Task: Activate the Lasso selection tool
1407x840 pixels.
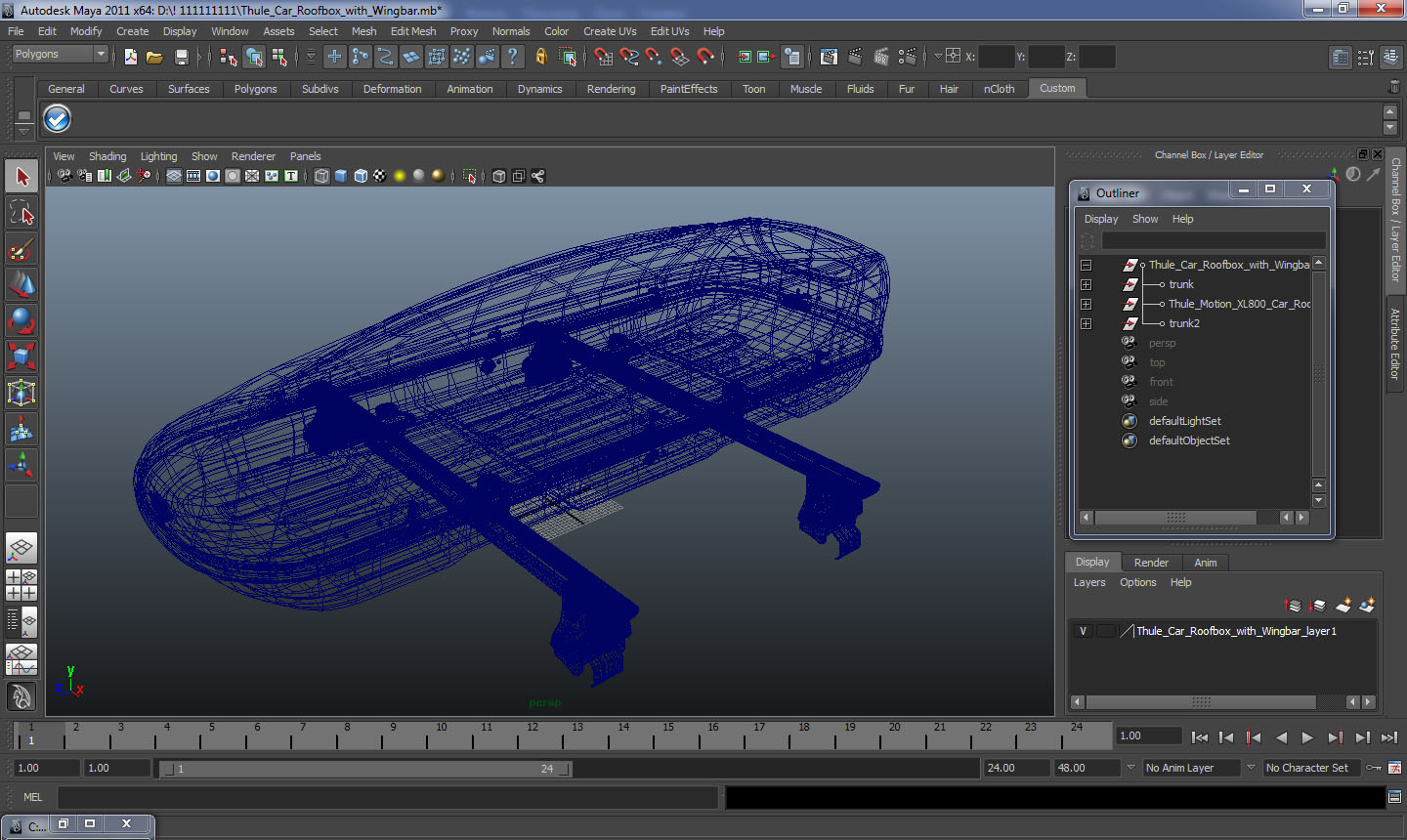Action: [x=21, y=213]
